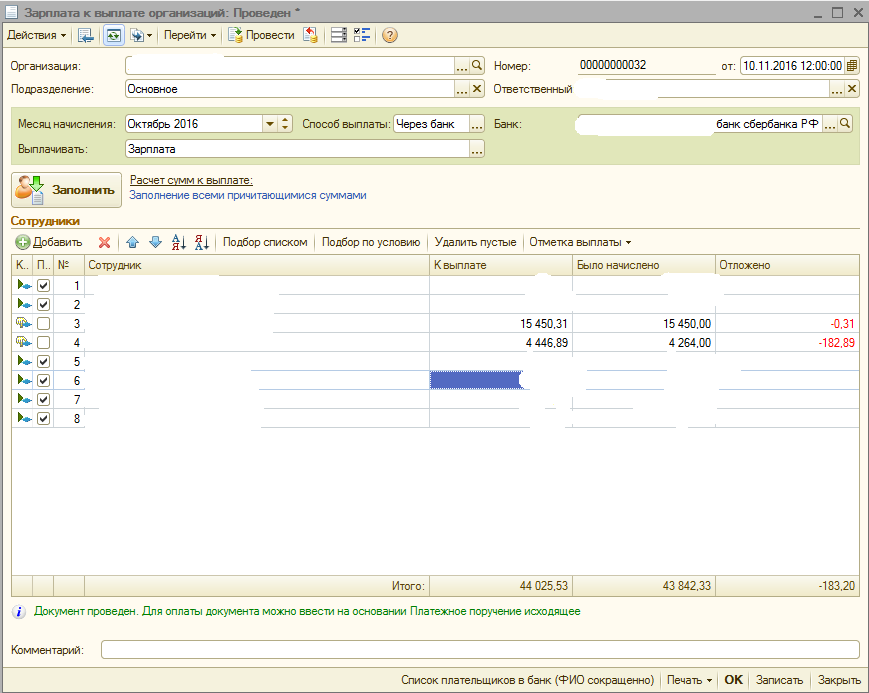The image size is (869, 693).
Task: Open Отметка выплаты dropdown
Action: (x=580, y=242)
